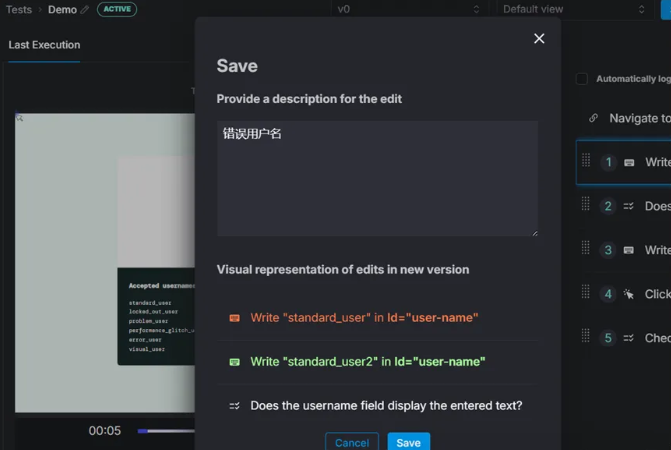Image resolution: width=671 pixels, height=450 pixels.
Task: Open the Tests breadcrumb link
Action: tap(19, 9)
